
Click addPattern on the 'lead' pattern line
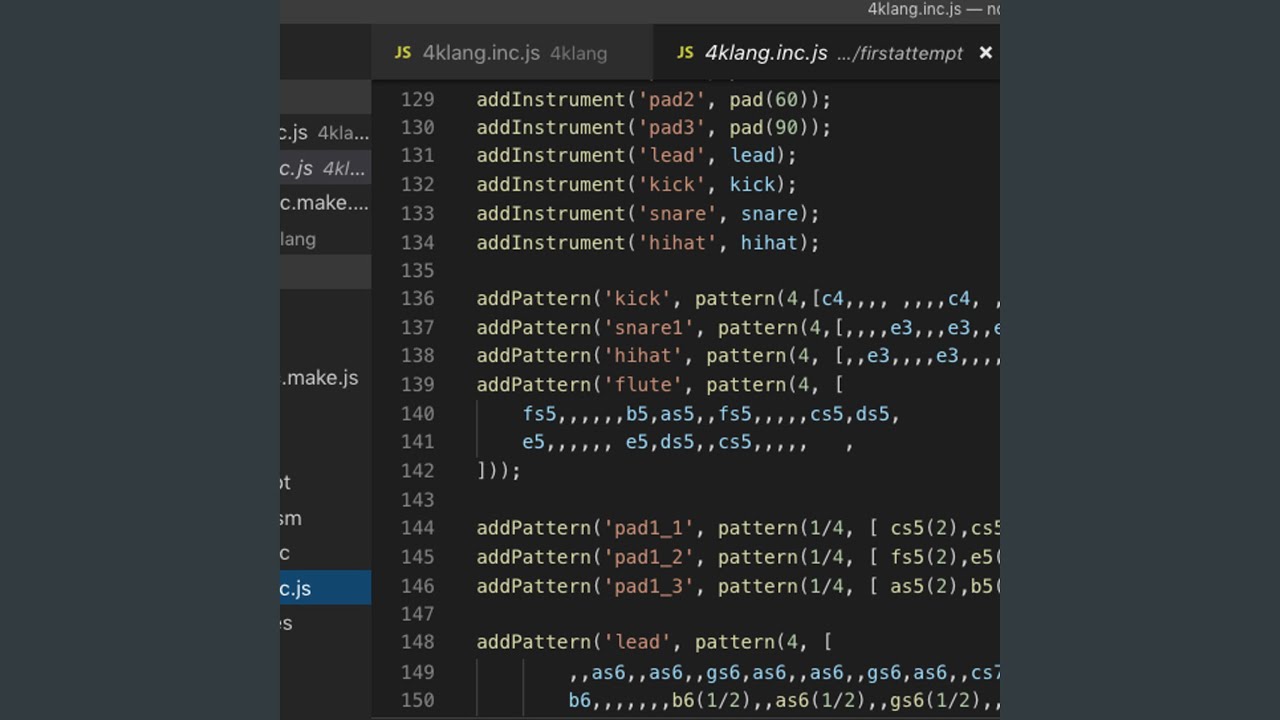pyautogui.click(x=533, y=642)
